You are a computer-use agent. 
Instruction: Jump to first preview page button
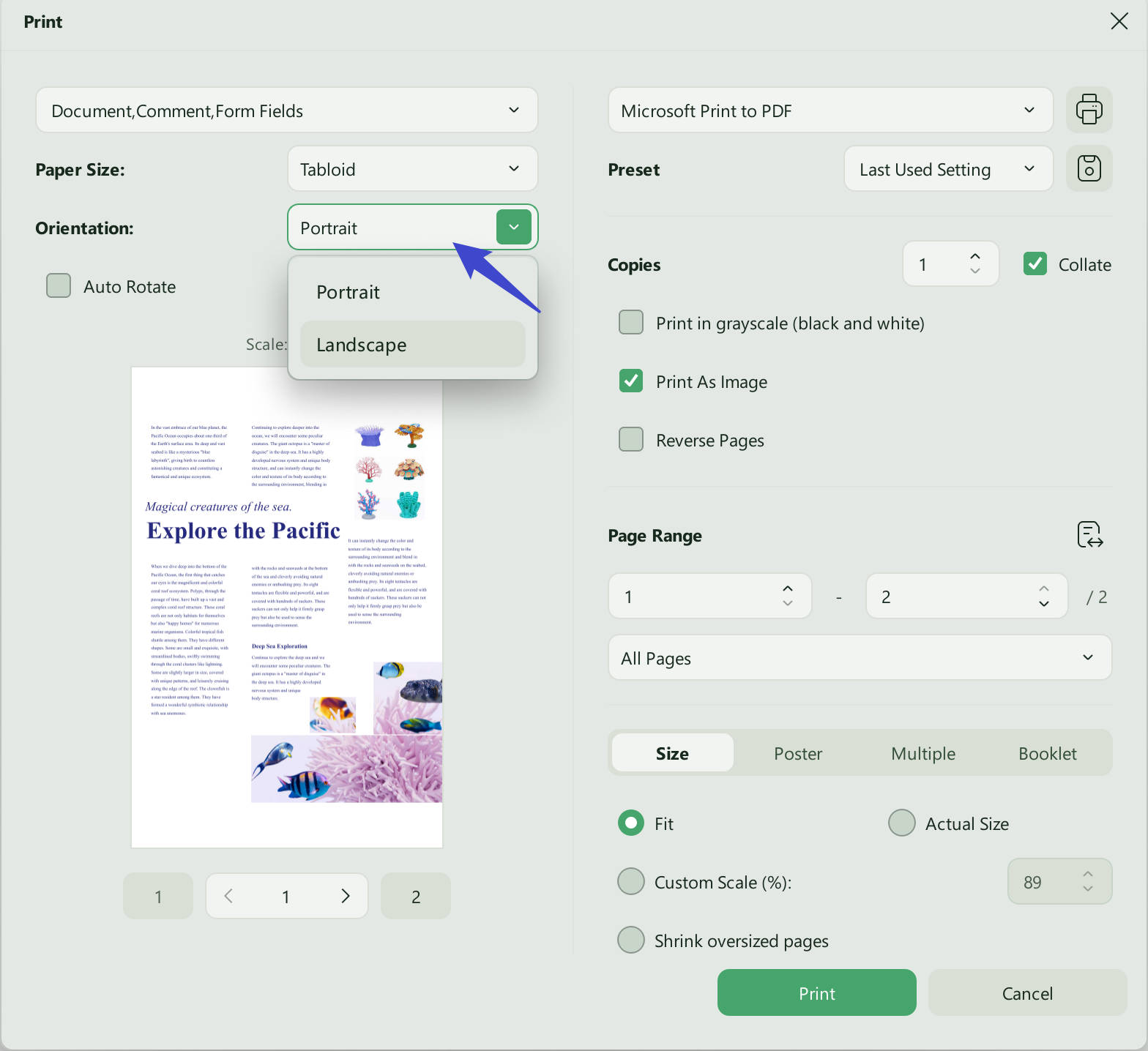coord(158,896)
